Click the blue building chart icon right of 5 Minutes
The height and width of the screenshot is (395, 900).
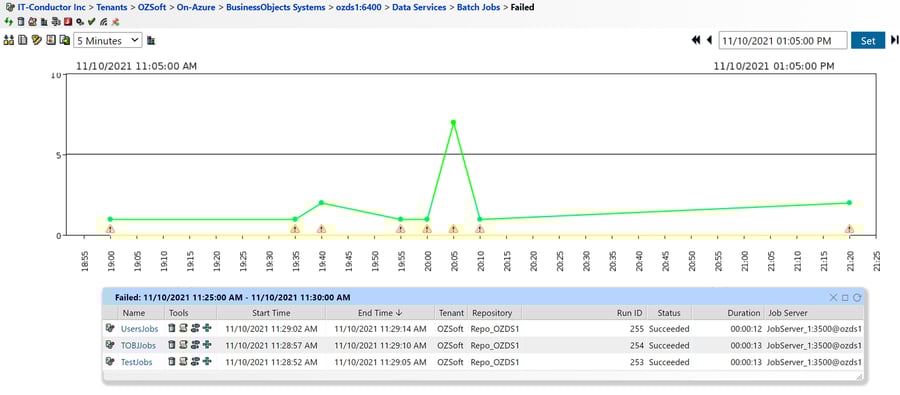tap(151, 40)
